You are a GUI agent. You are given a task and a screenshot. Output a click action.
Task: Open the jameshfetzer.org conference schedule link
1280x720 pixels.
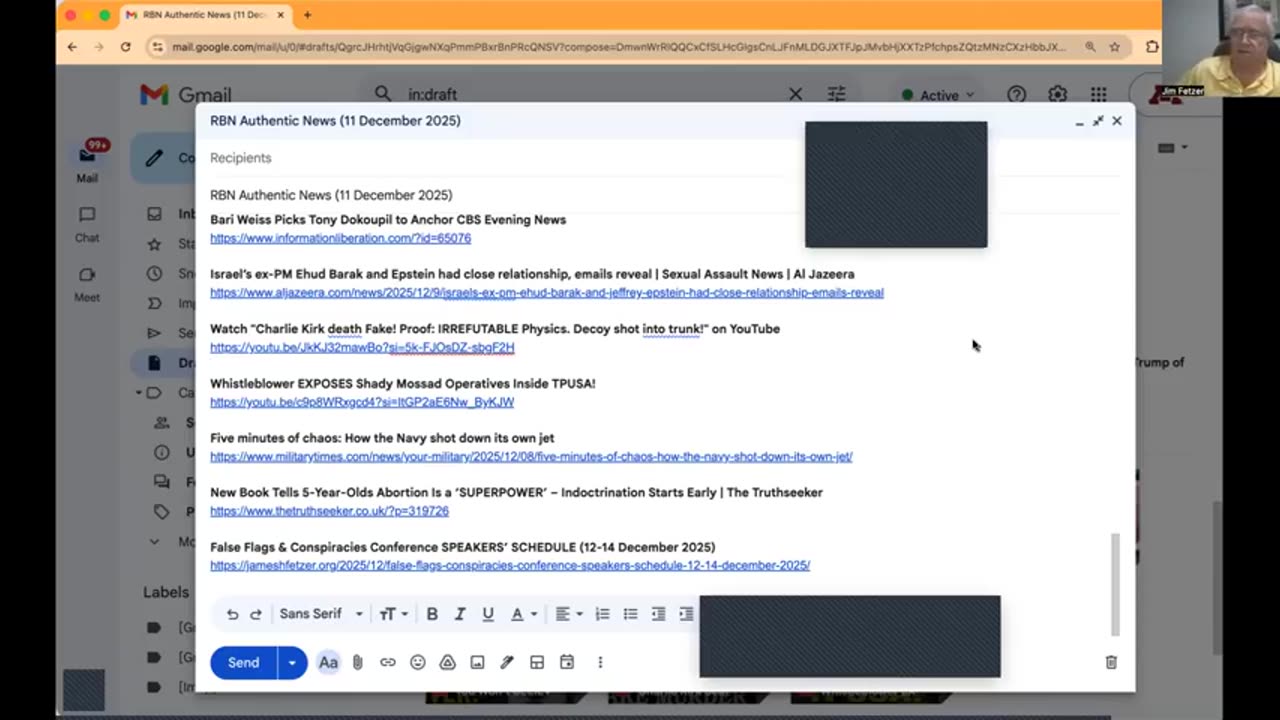click(510, 565)
